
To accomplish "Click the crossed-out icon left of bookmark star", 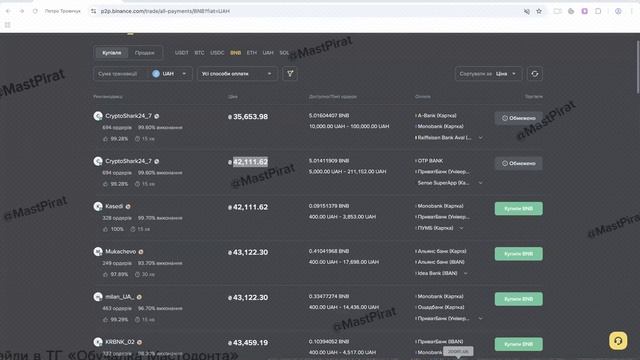I will (527, 11).
